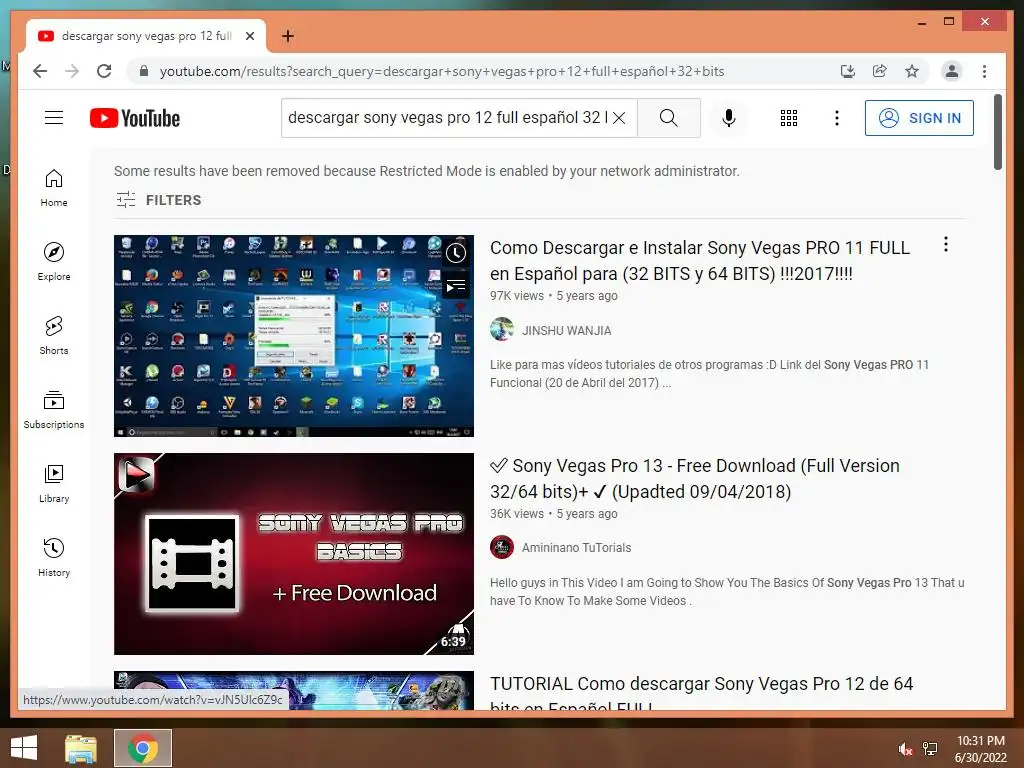Go to Home in the sidebar
Image resolution: width=1024 pixels, height=768 pixels.
54,188
